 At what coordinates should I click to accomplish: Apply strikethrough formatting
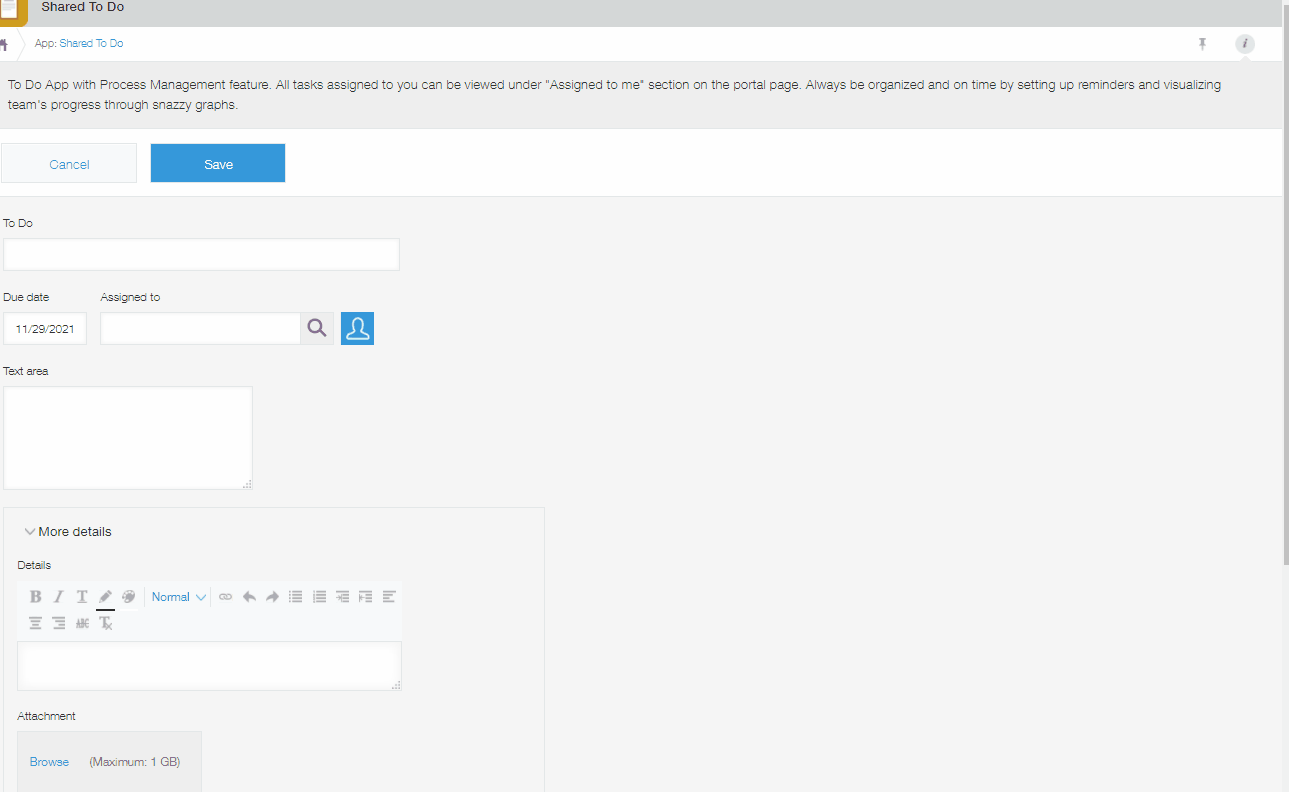point(82,623)
